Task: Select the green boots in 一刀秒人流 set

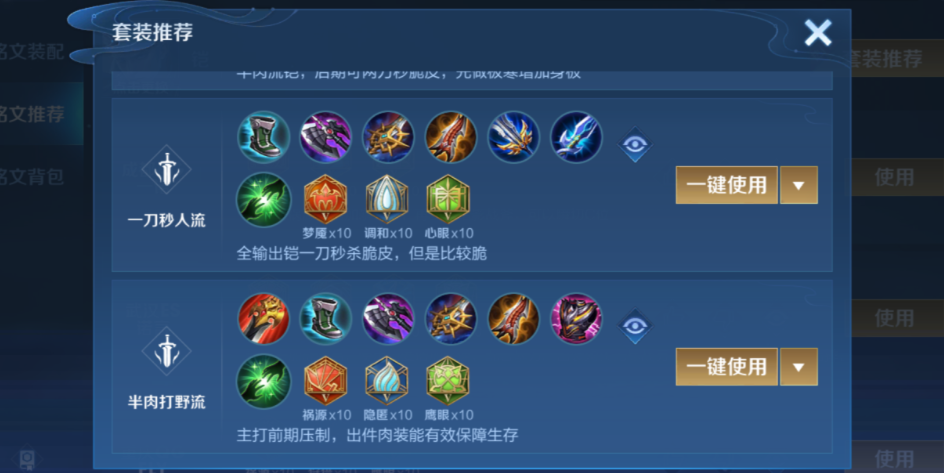Action: pyautogui.click(x=263, y=137)
